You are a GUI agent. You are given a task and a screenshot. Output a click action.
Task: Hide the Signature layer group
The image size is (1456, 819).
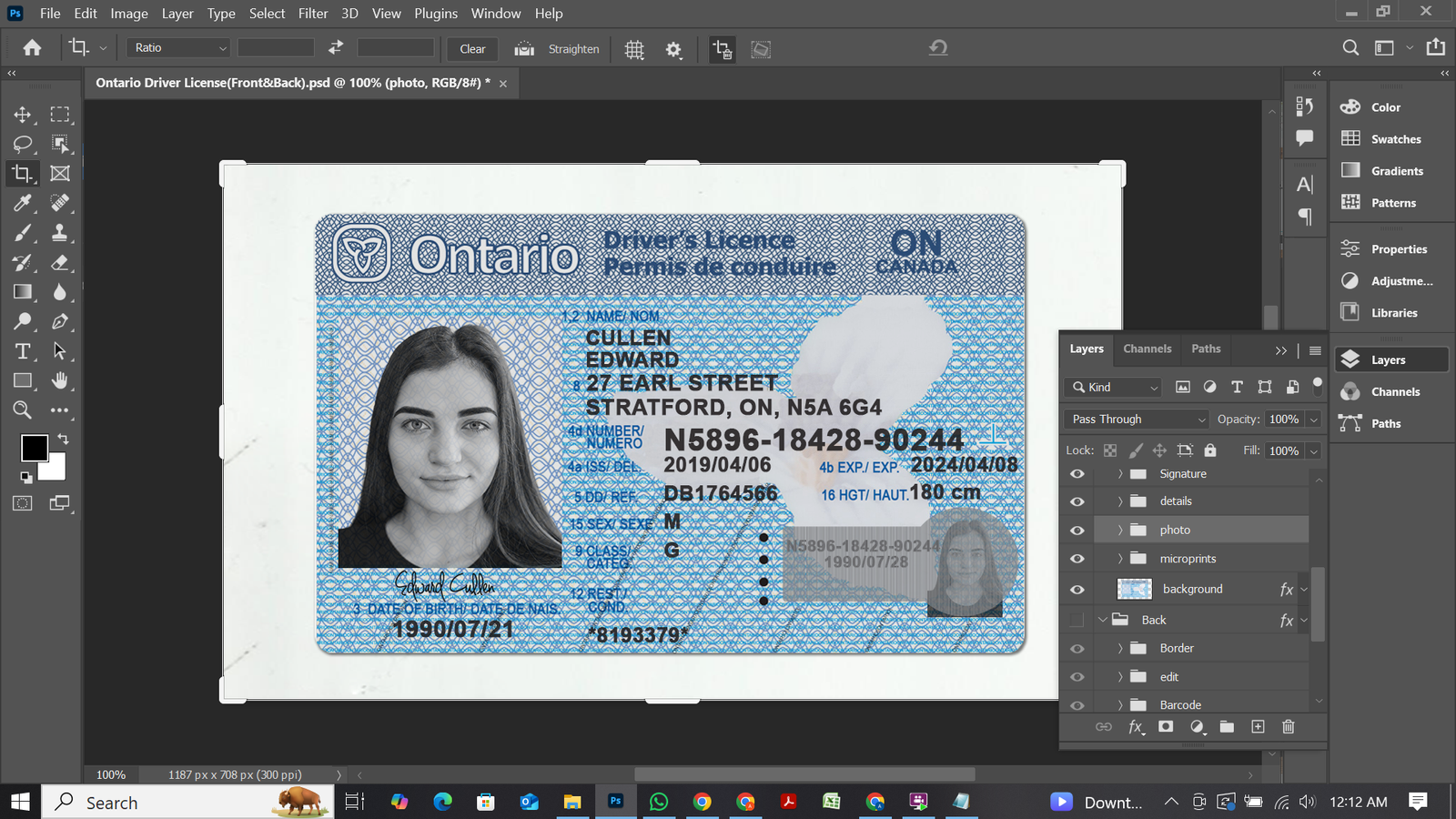(x=1077, y=474)
